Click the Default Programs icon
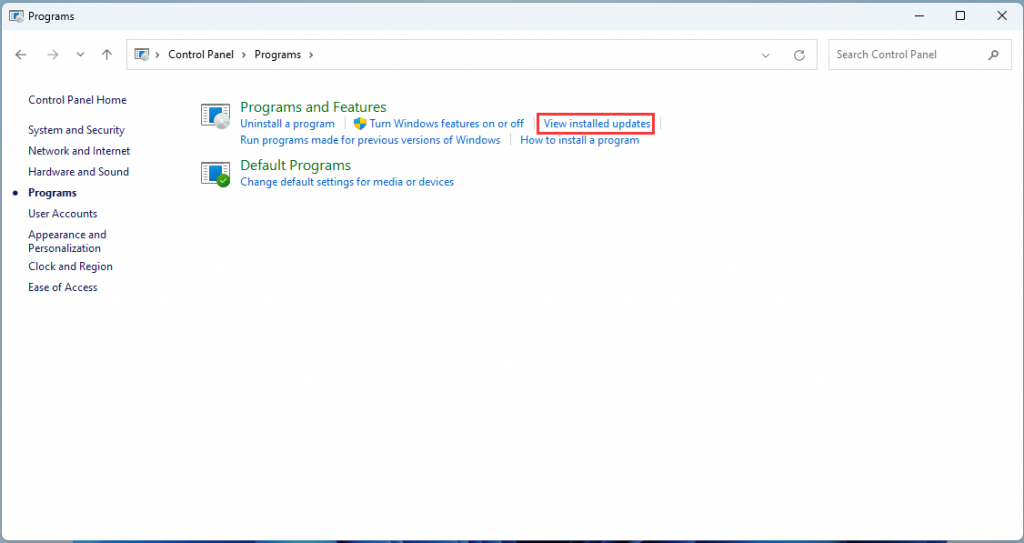The height and width of the screenshot is (543, 1024). (x=216, y=174)
